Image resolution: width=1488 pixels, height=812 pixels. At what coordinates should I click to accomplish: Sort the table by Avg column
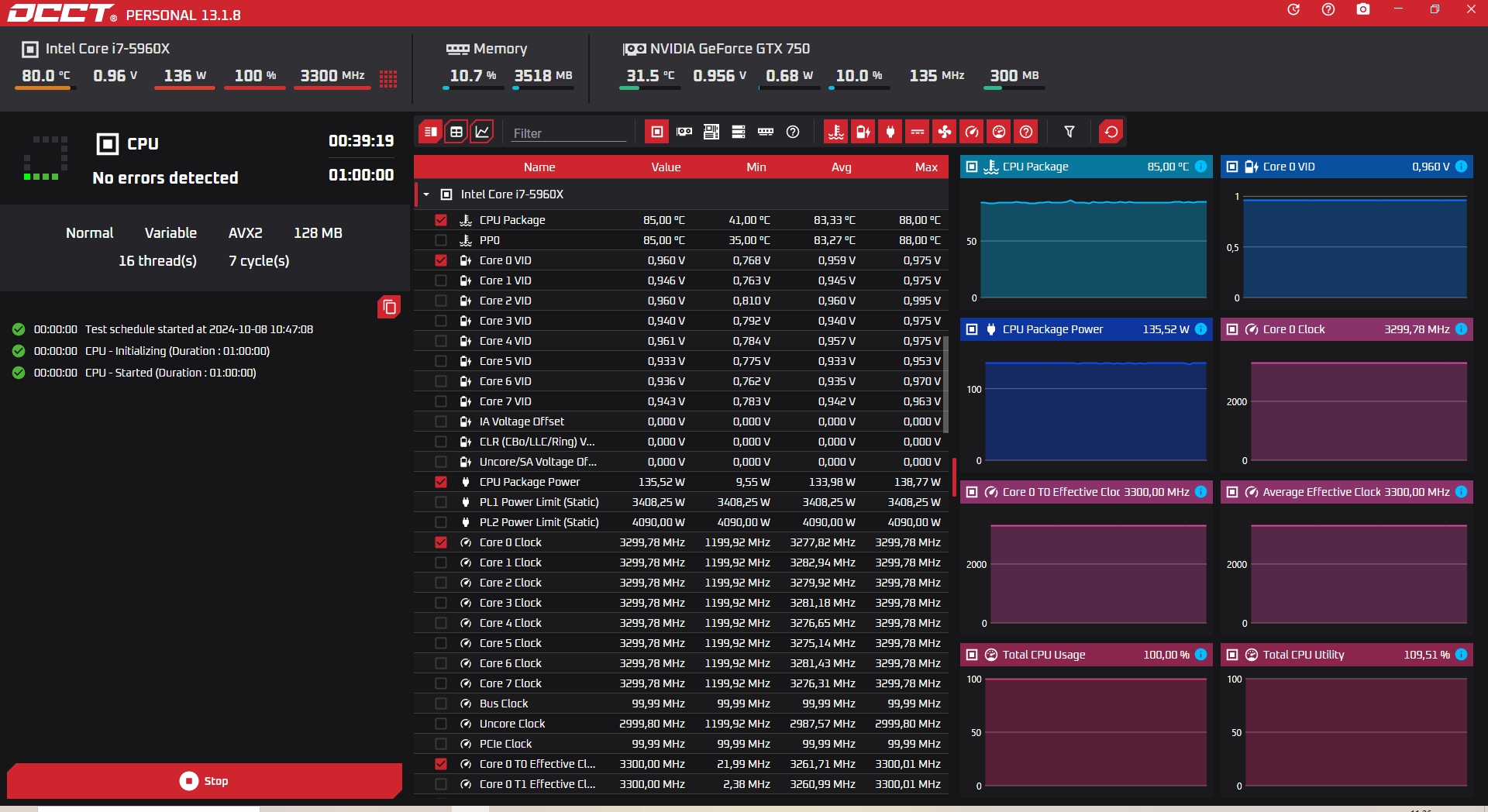coord(842,167)
